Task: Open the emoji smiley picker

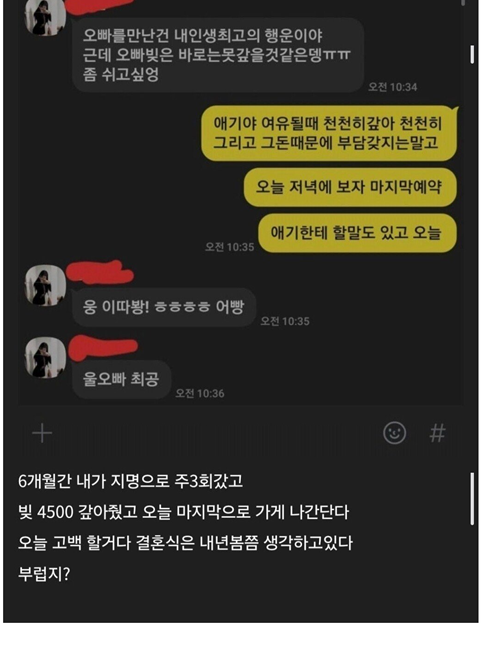Action: [394, 433]
